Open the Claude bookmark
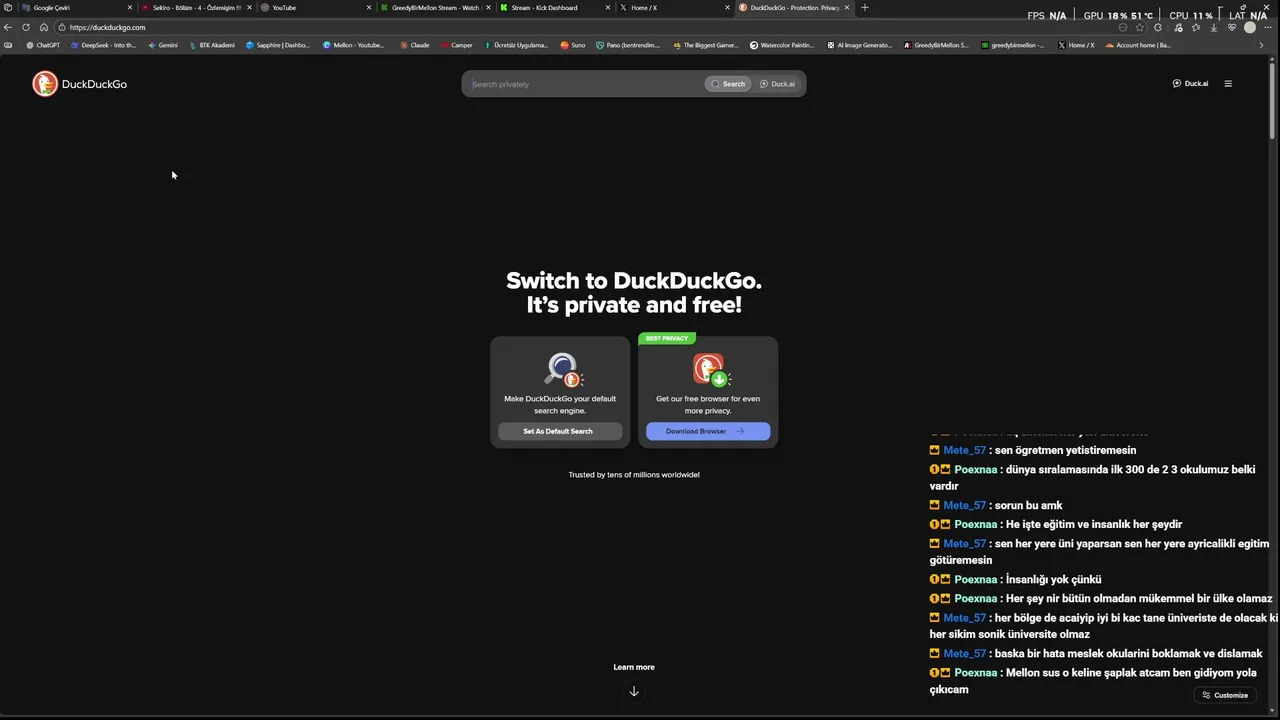Screen dimensions: 1280x720 (415, 45)
